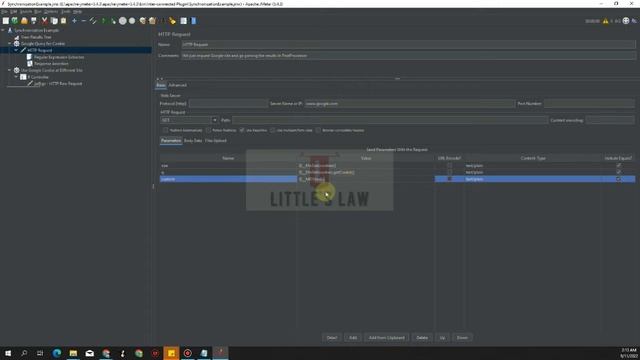Image resolution: width=640 pixels, height=360 pixels.
Task: Click the Path input field
Action: (x=390, y=120)
